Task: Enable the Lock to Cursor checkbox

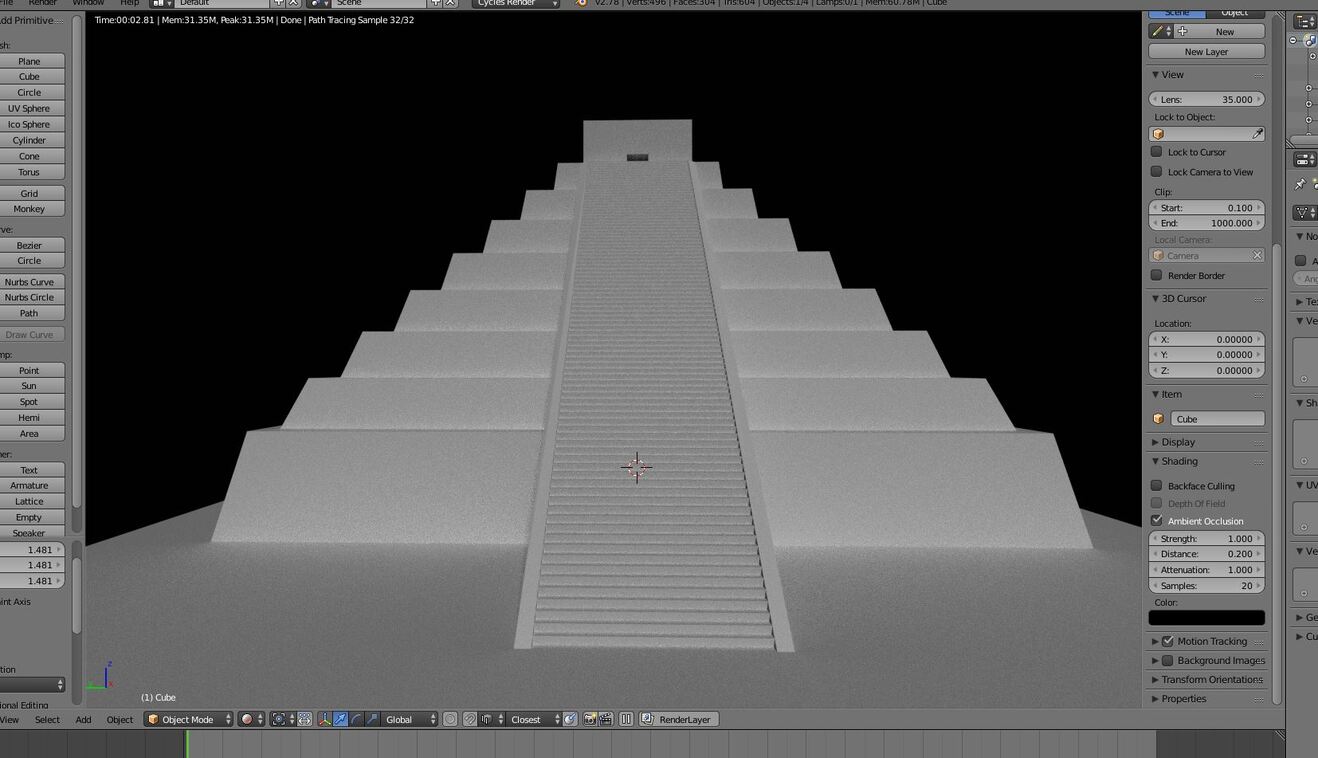Action: [1157, 152]
